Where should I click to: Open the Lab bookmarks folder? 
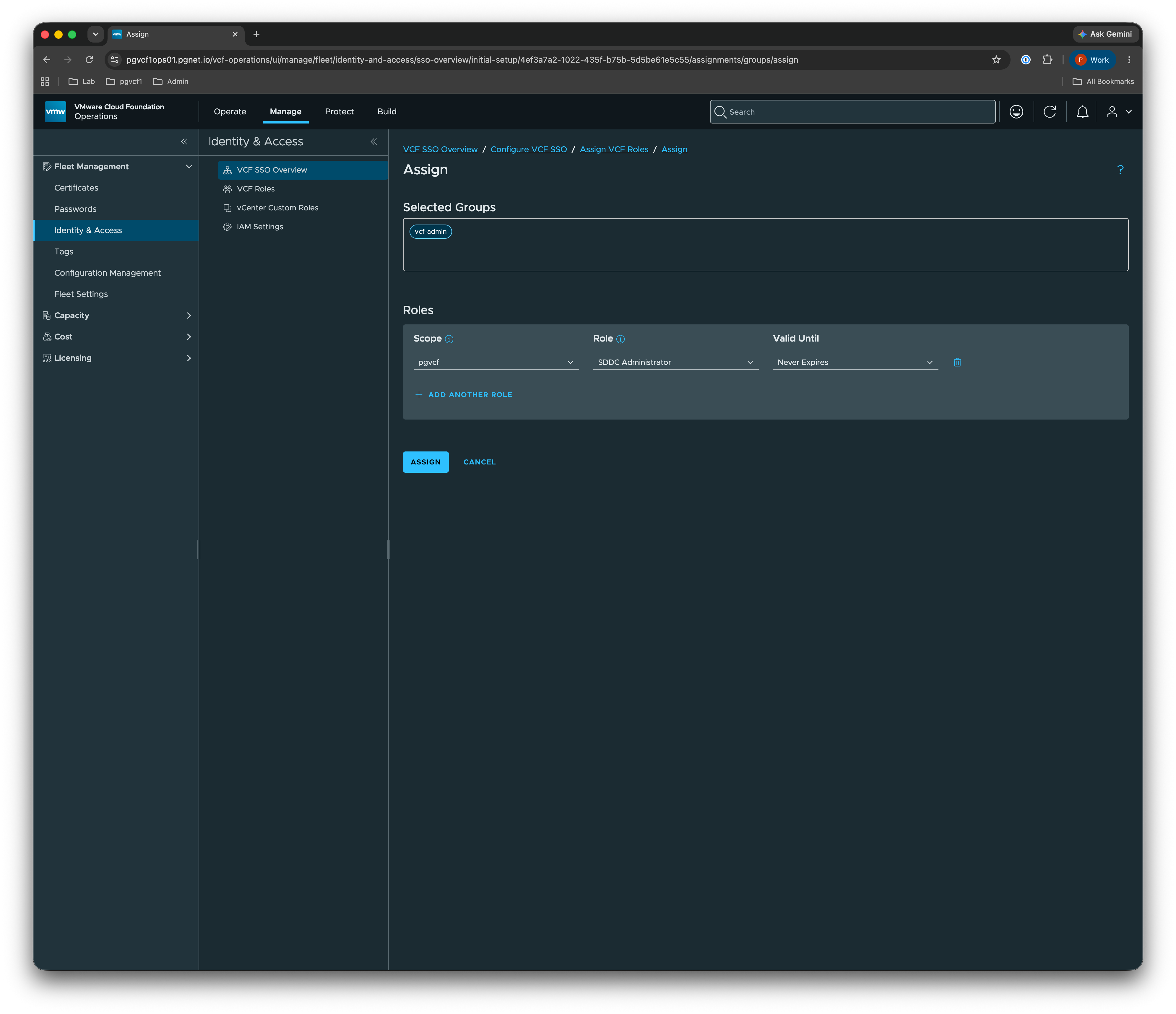(x=82, y=82)
